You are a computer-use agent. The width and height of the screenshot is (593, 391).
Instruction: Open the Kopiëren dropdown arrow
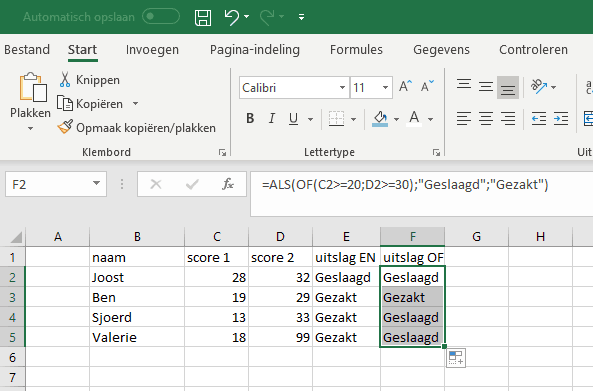135,103
